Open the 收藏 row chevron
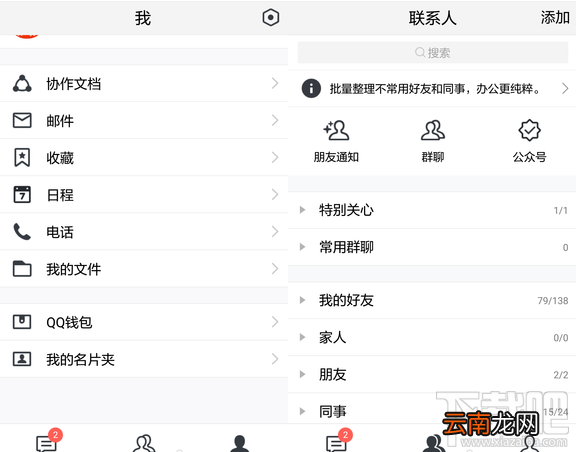 point(275,157)
